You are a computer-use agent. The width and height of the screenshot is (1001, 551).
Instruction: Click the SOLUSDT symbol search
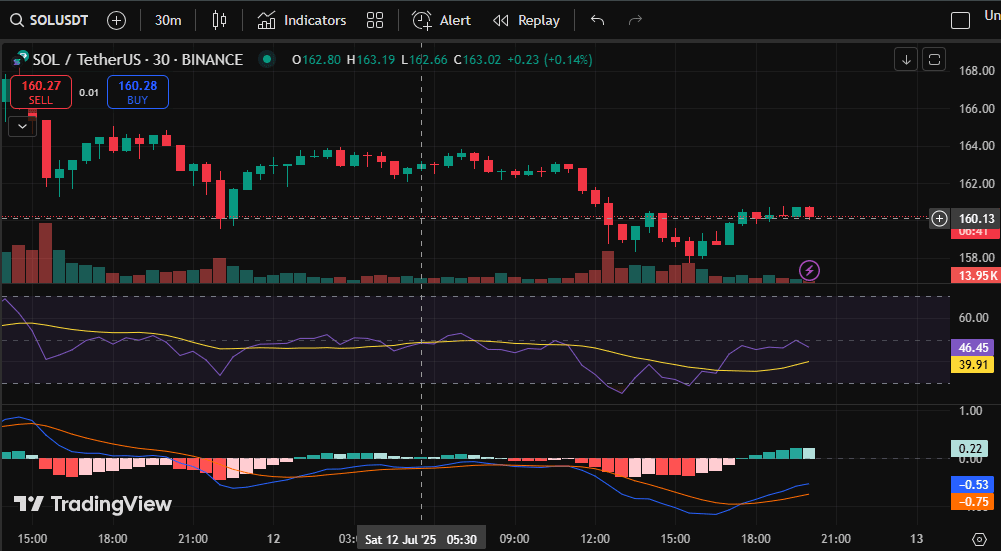point(52,20)
